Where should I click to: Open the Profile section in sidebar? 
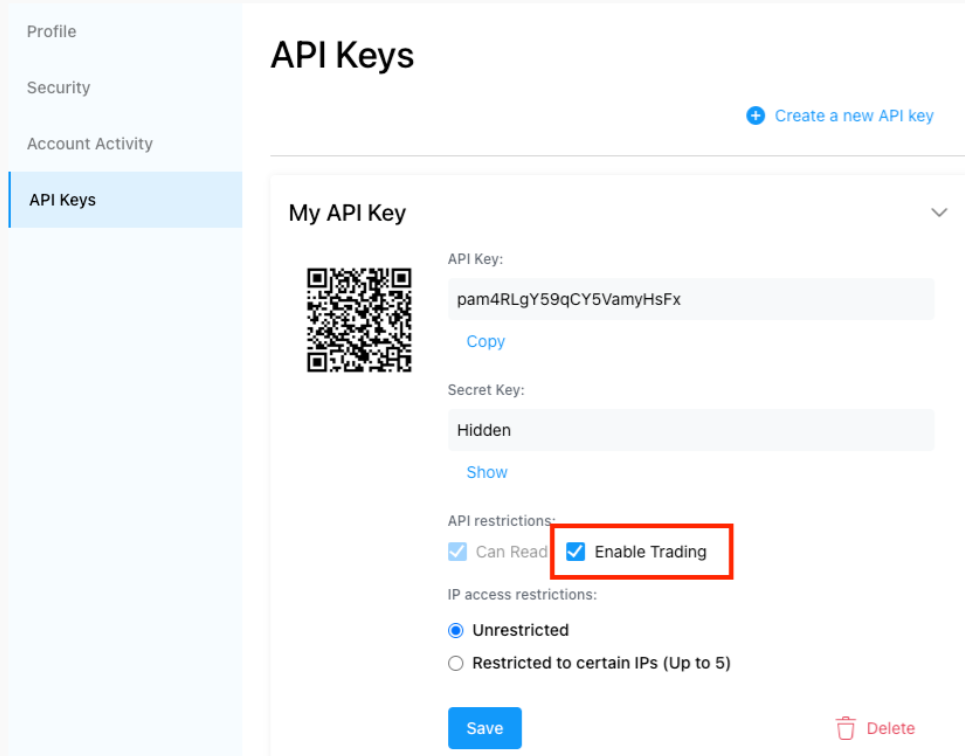point(52,31)
